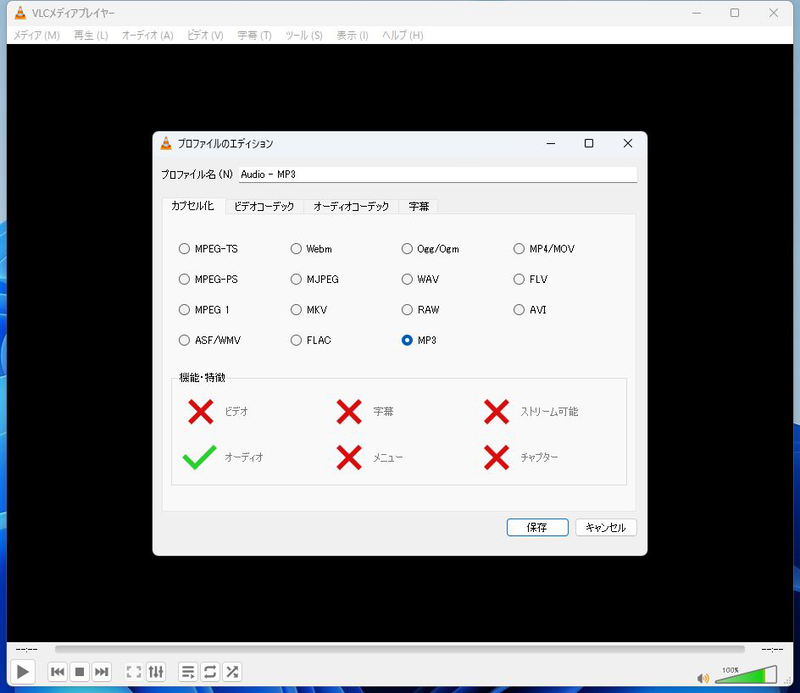Switch to カプセル化 tab

[x=193, y=206]
